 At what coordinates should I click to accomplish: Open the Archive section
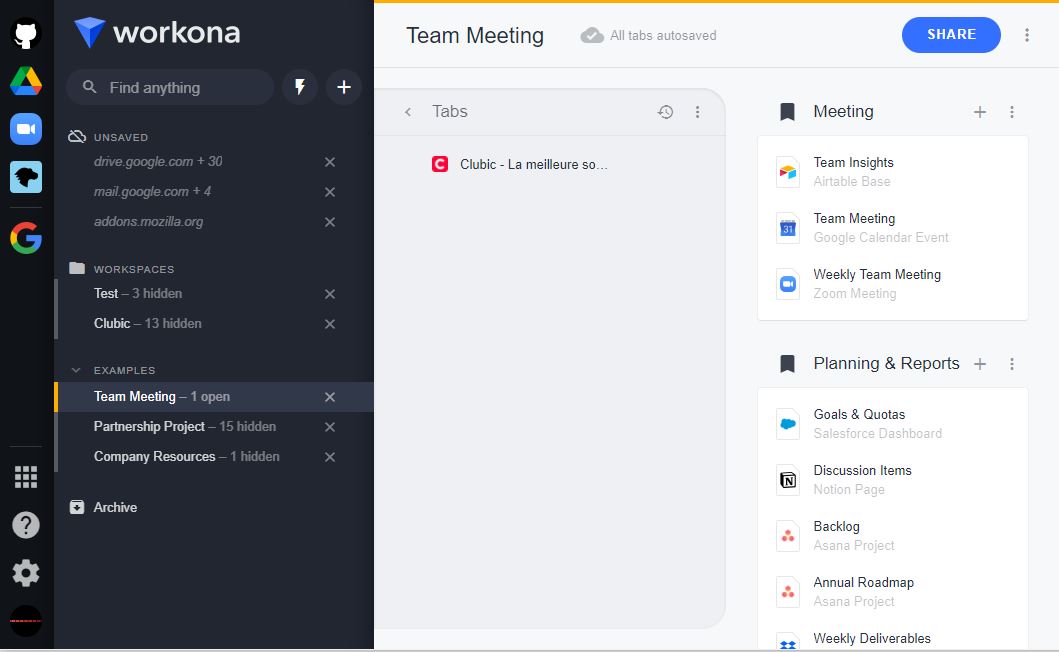tap(103, 507)
